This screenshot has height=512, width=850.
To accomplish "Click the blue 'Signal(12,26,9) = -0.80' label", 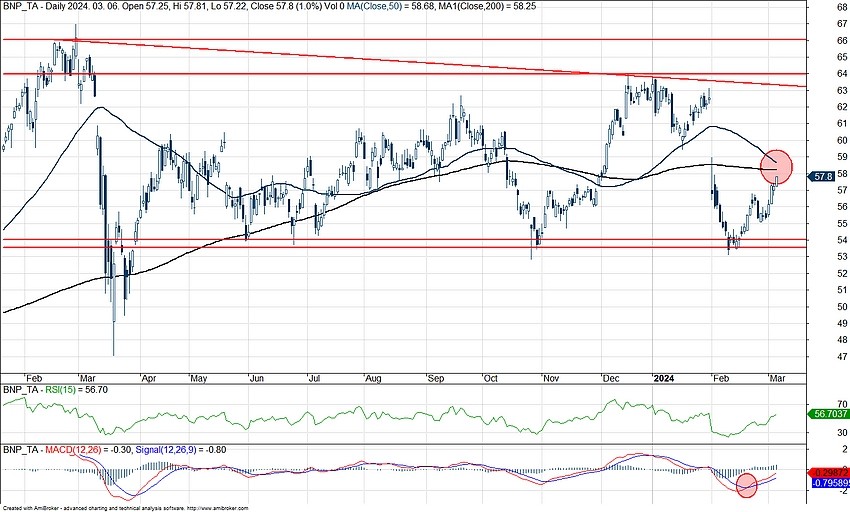I will tap(181, 450).
